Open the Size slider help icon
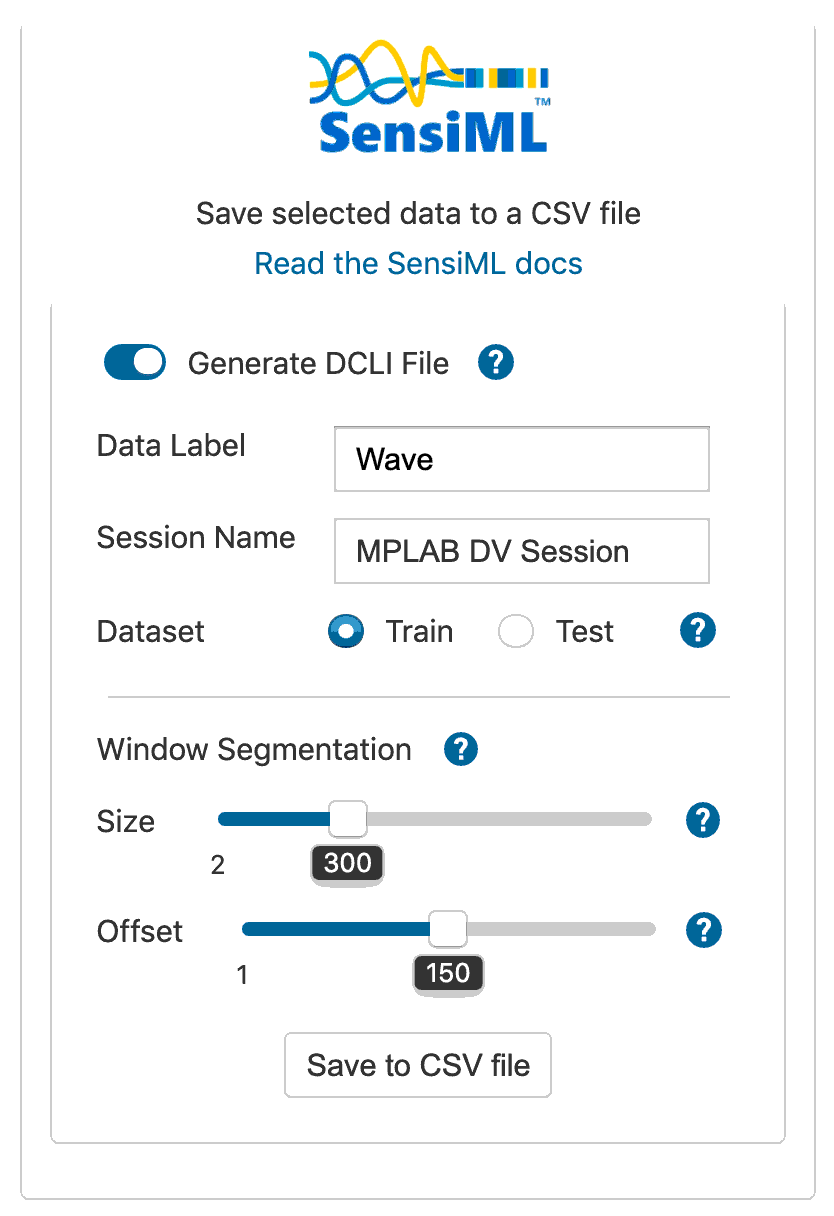 (x=703, y=821)
